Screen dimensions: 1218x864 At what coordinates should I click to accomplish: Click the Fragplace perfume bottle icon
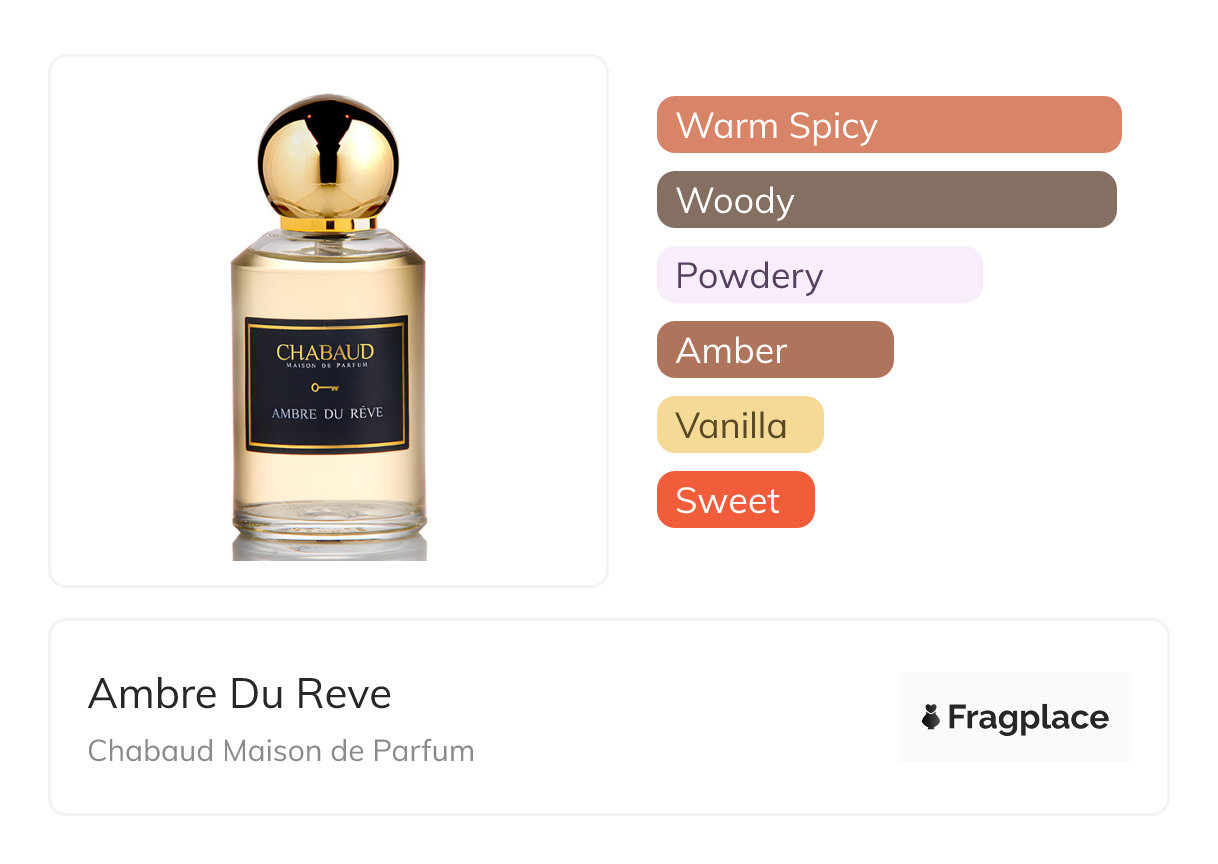[931, 717]
